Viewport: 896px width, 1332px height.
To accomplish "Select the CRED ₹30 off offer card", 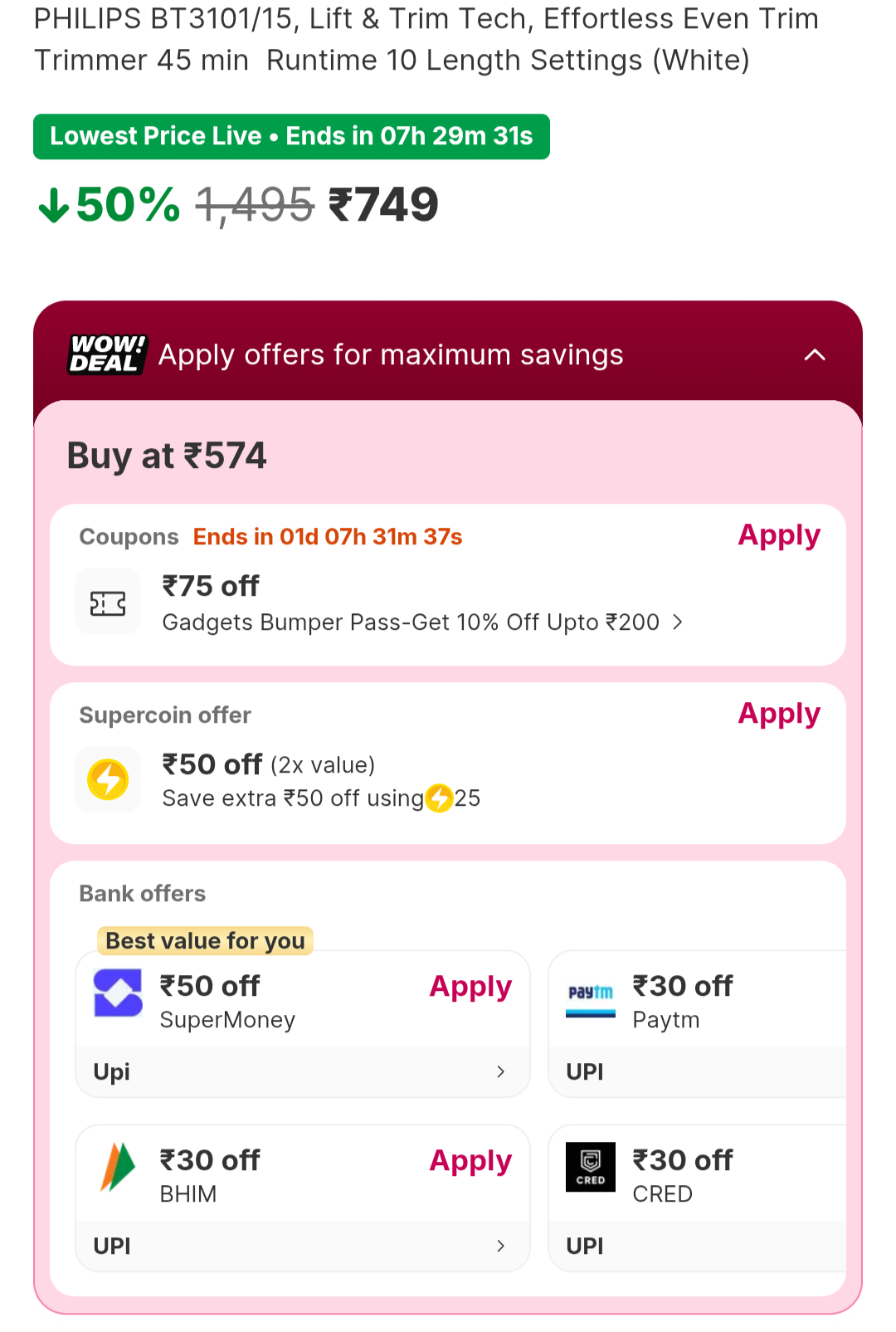I will (697, 1197).
